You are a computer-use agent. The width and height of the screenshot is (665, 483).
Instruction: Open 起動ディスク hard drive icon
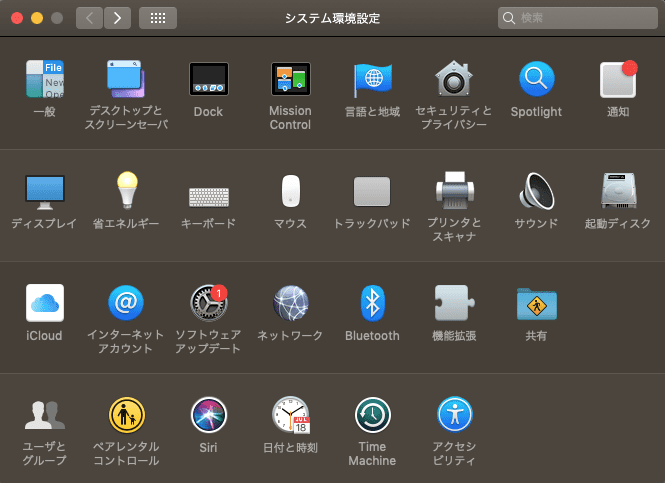click(618, 190)
